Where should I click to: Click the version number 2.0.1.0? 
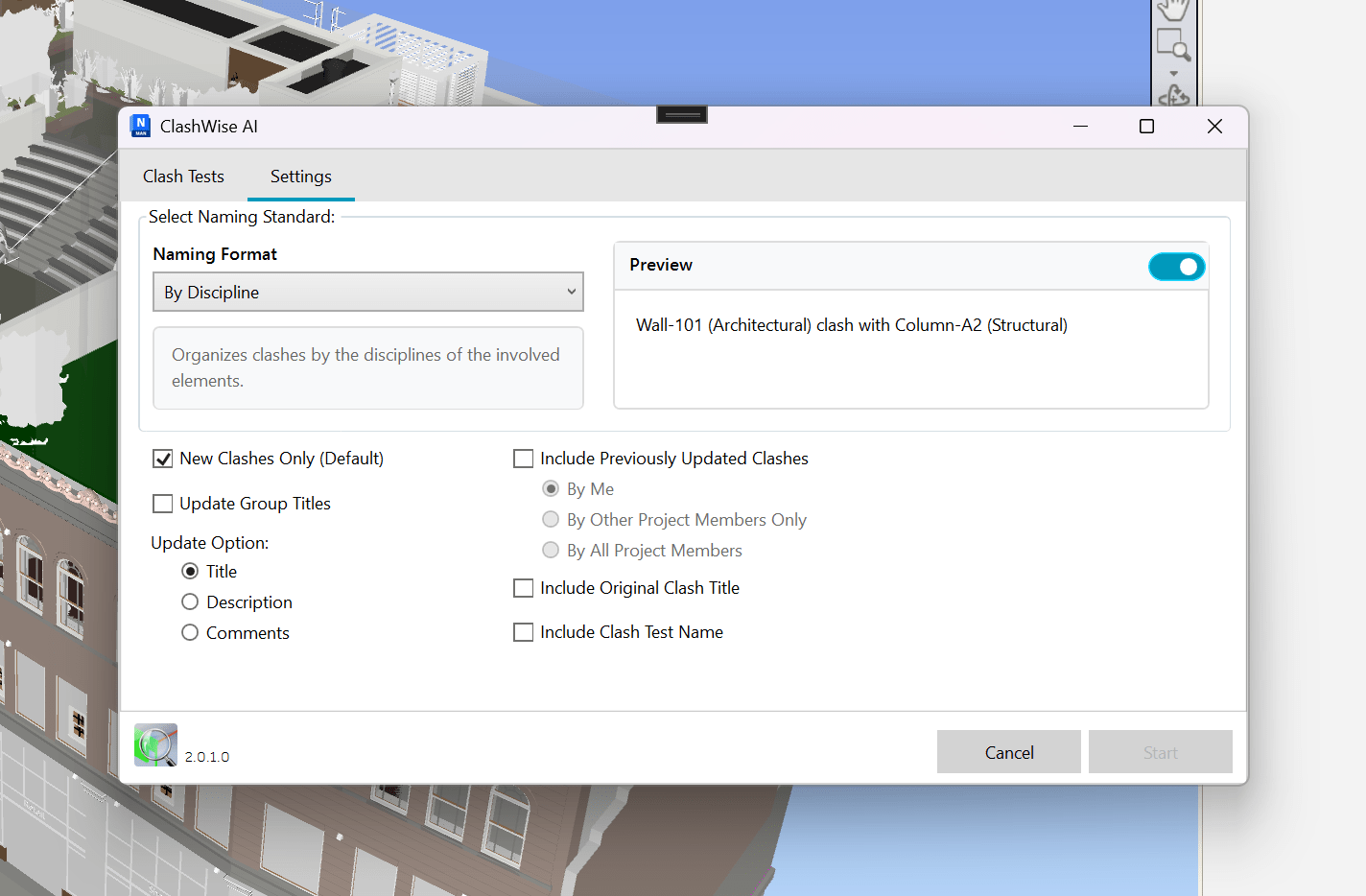click(x=207, y=757)
